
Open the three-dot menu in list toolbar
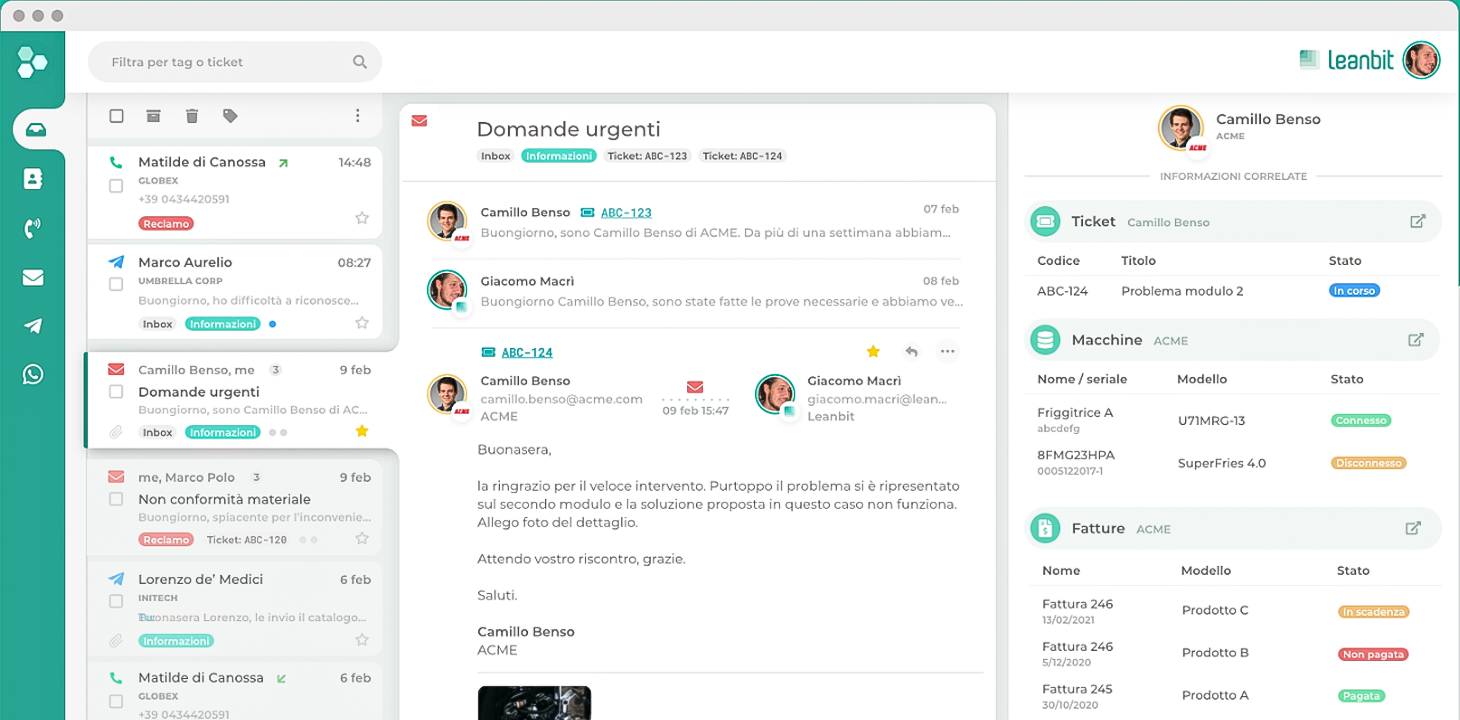coord(357,116)
